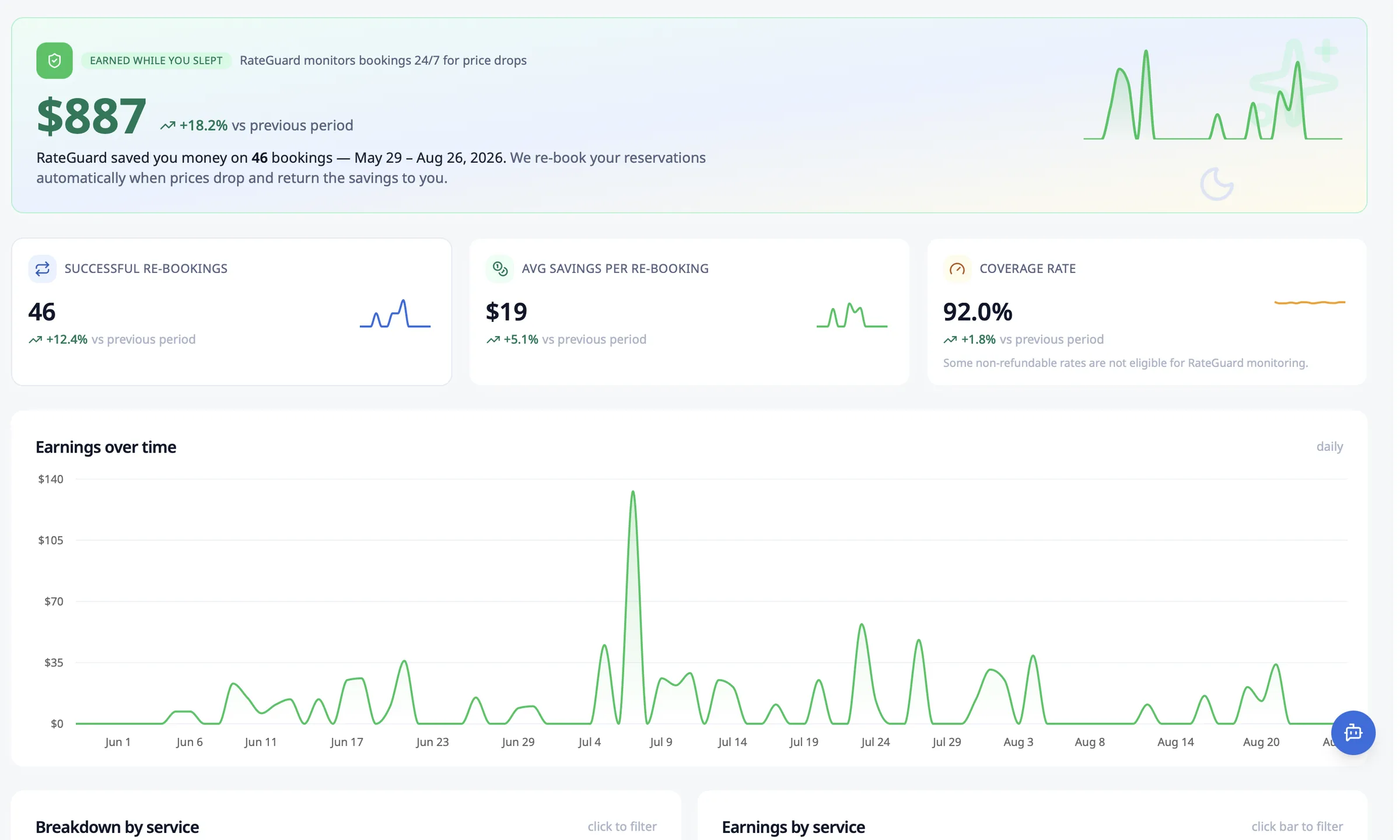Click the banner sparkline chart thumbnail
The width and height of the screenshot is (1400, 840).
pyautogui.click(x=1212, y=95)
